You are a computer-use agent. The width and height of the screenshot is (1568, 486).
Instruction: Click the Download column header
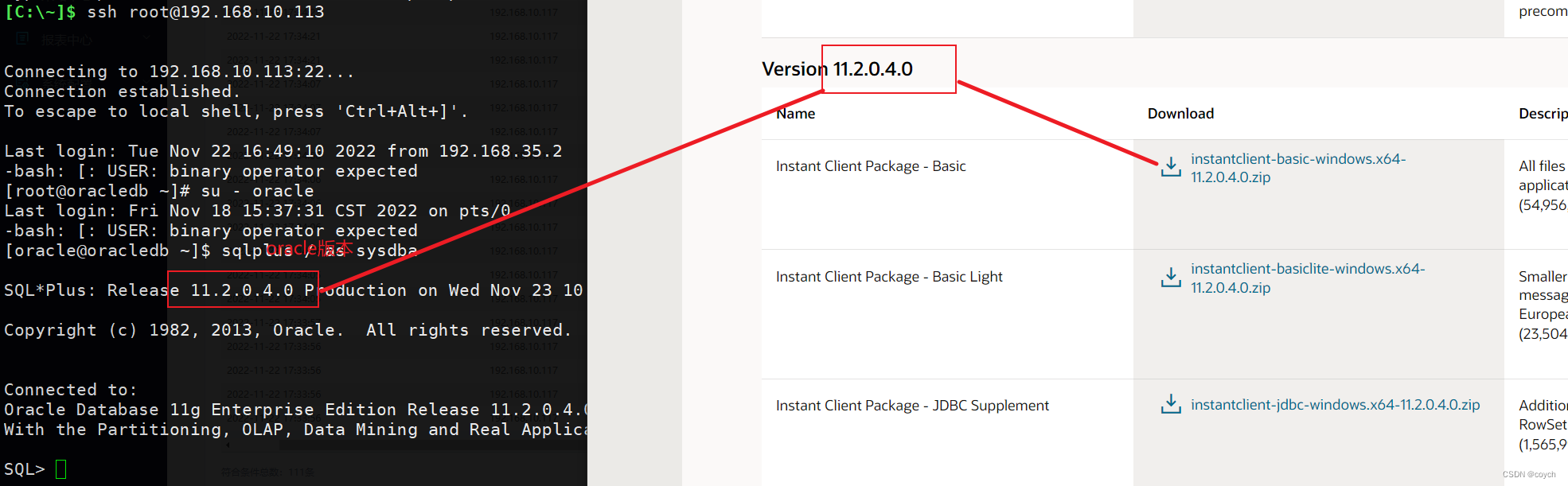(x=1180, y=113)
